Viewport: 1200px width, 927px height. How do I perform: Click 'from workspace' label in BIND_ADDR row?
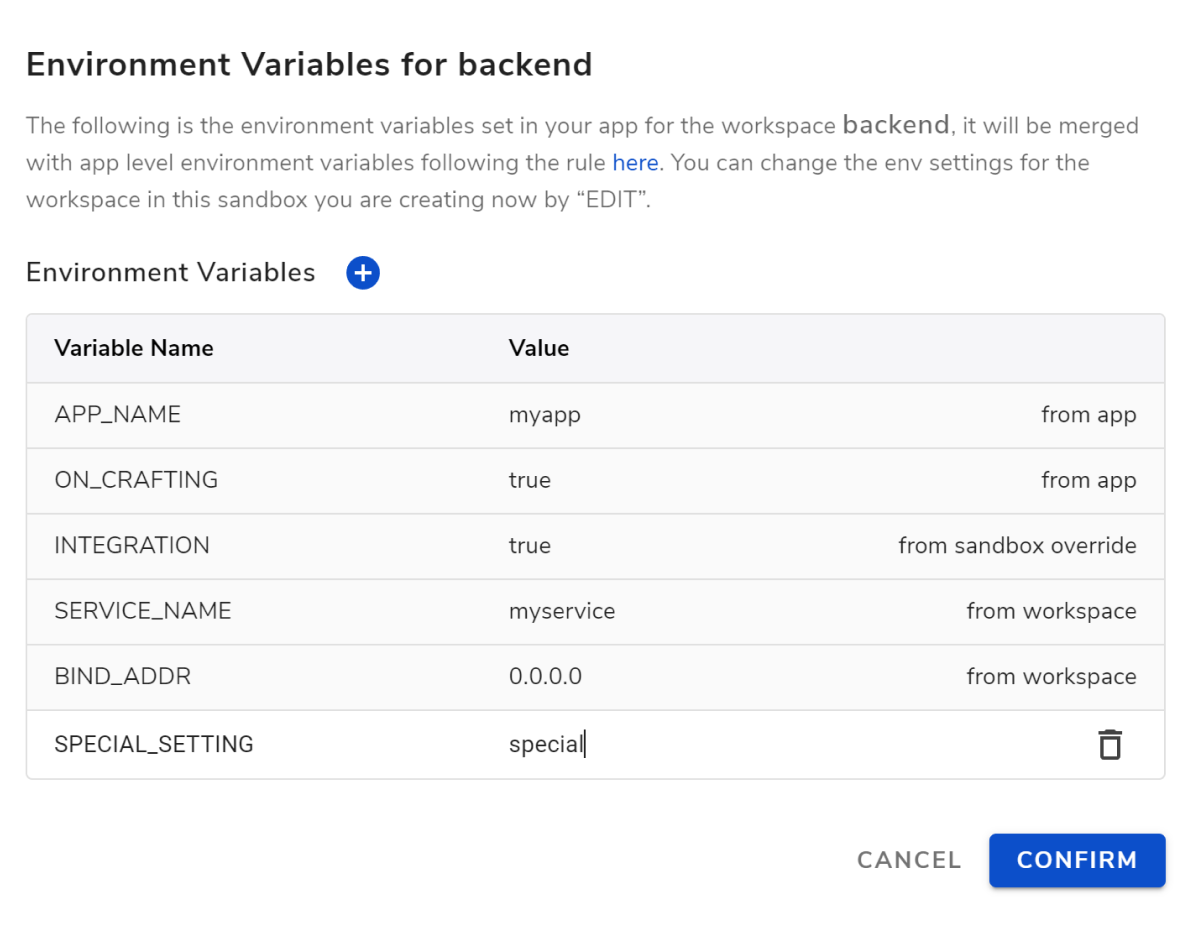(x=1051, y=676)
